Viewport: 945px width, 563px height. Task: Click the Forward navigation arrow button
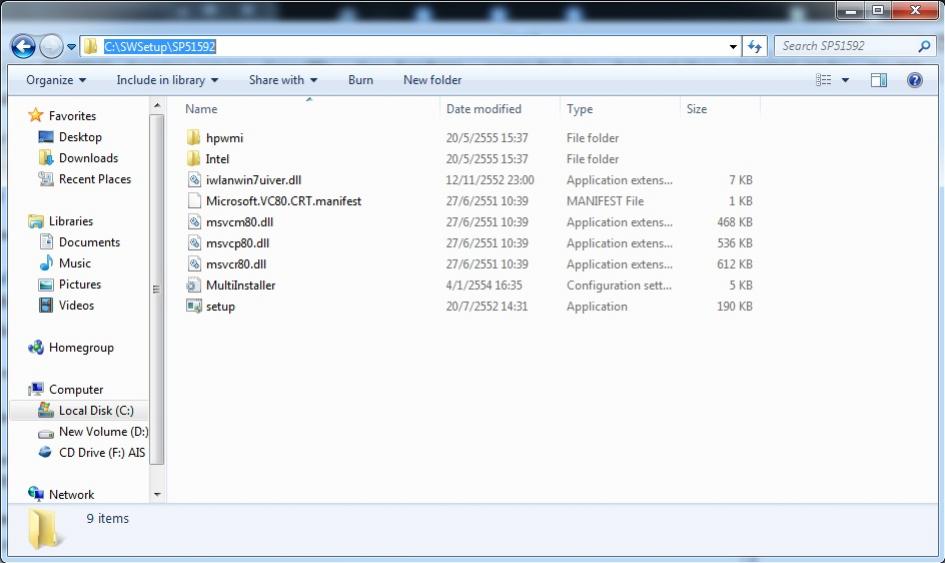(51, 46)
